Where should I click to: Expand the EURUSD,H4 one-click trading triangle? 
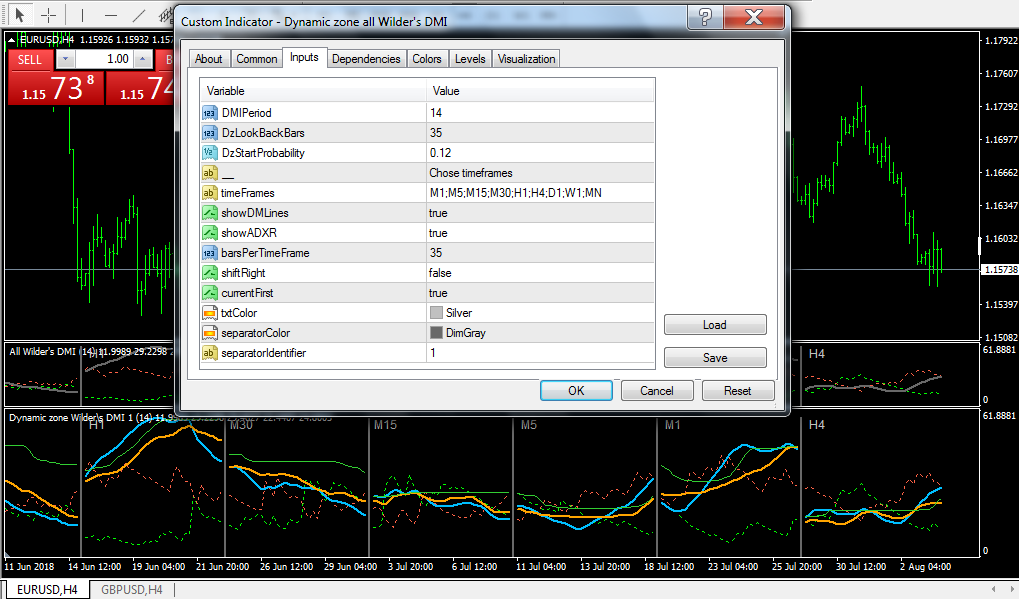(11, 40)
